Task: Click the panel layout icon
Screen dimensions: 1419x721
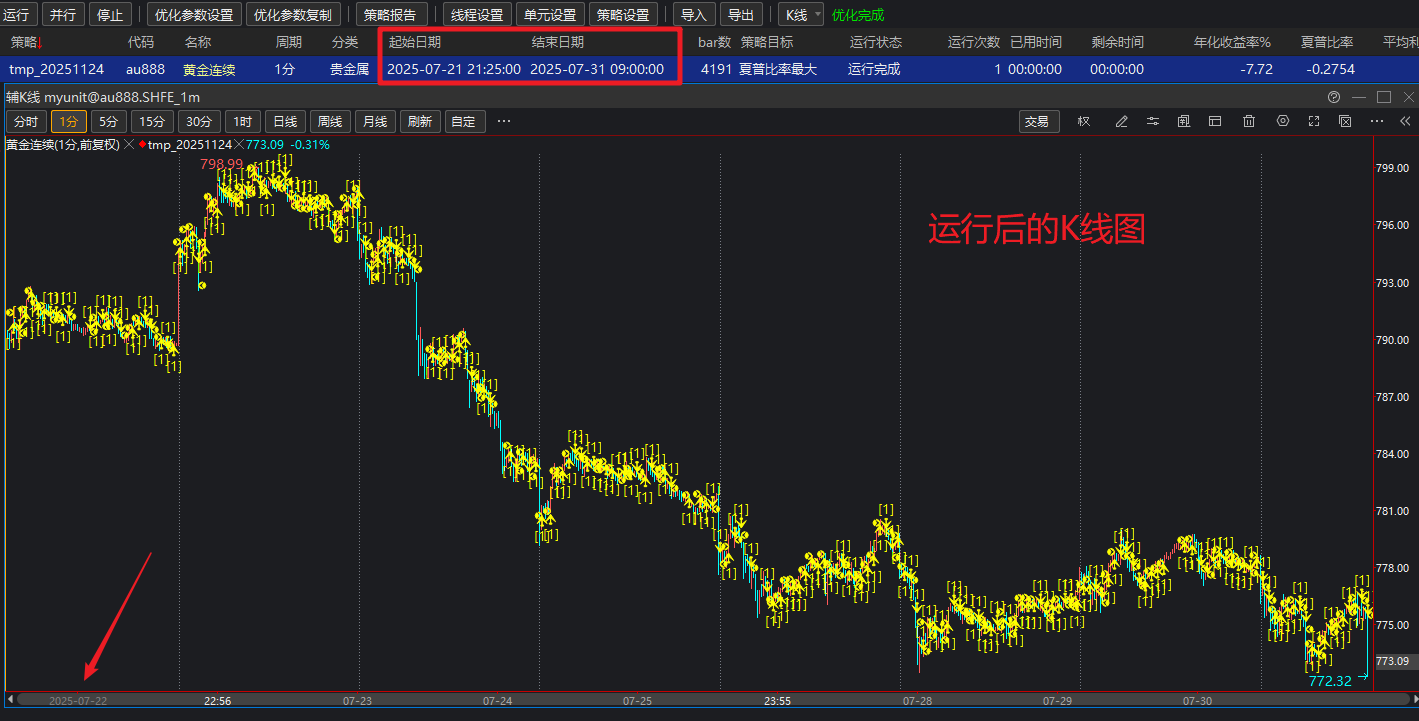Action: click(x=1216, y=122)
